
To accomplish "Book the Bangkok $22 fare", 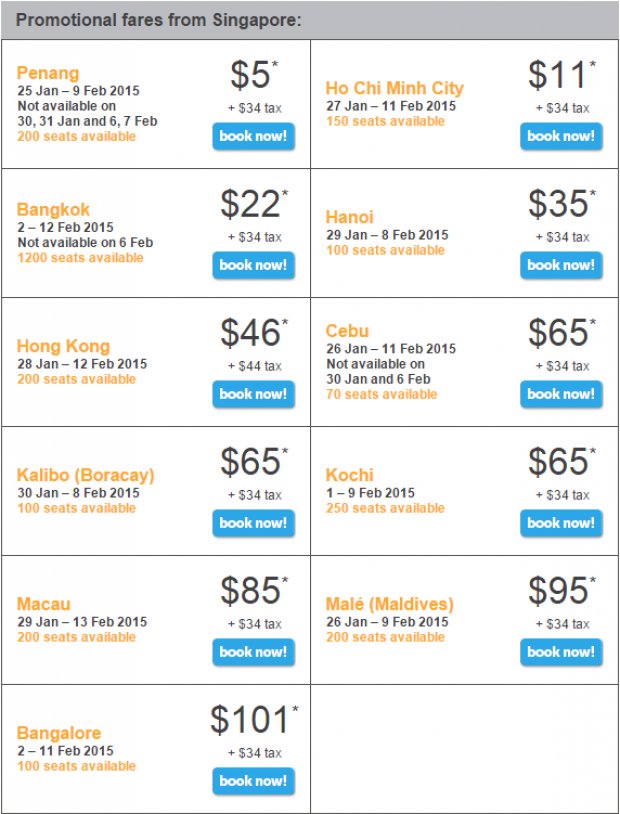I will point(253,265).
